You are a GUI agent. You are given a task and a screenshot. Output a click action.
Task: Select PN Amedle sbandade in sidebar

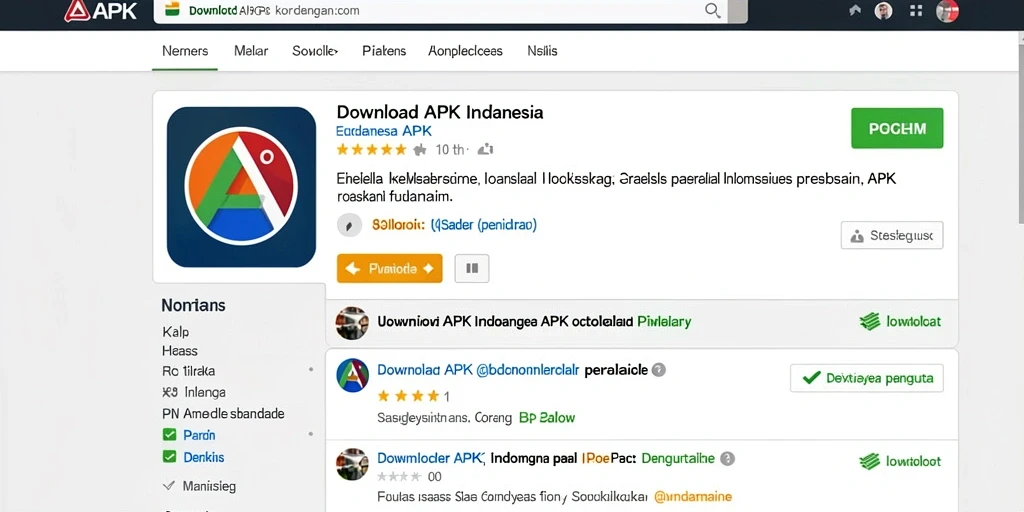(223, 413)
